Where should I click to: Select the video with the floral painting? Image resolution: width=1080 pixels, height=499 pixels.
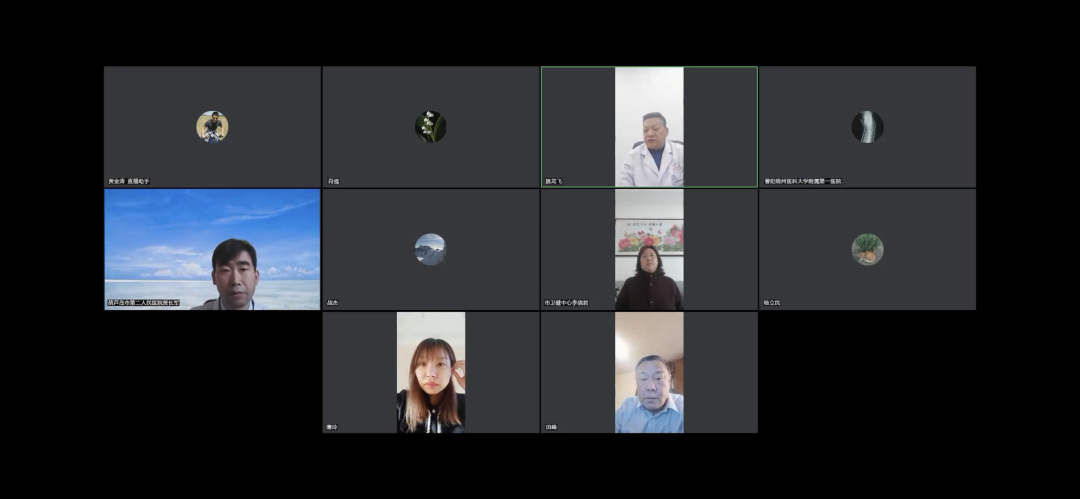click(x=649, y=249)
